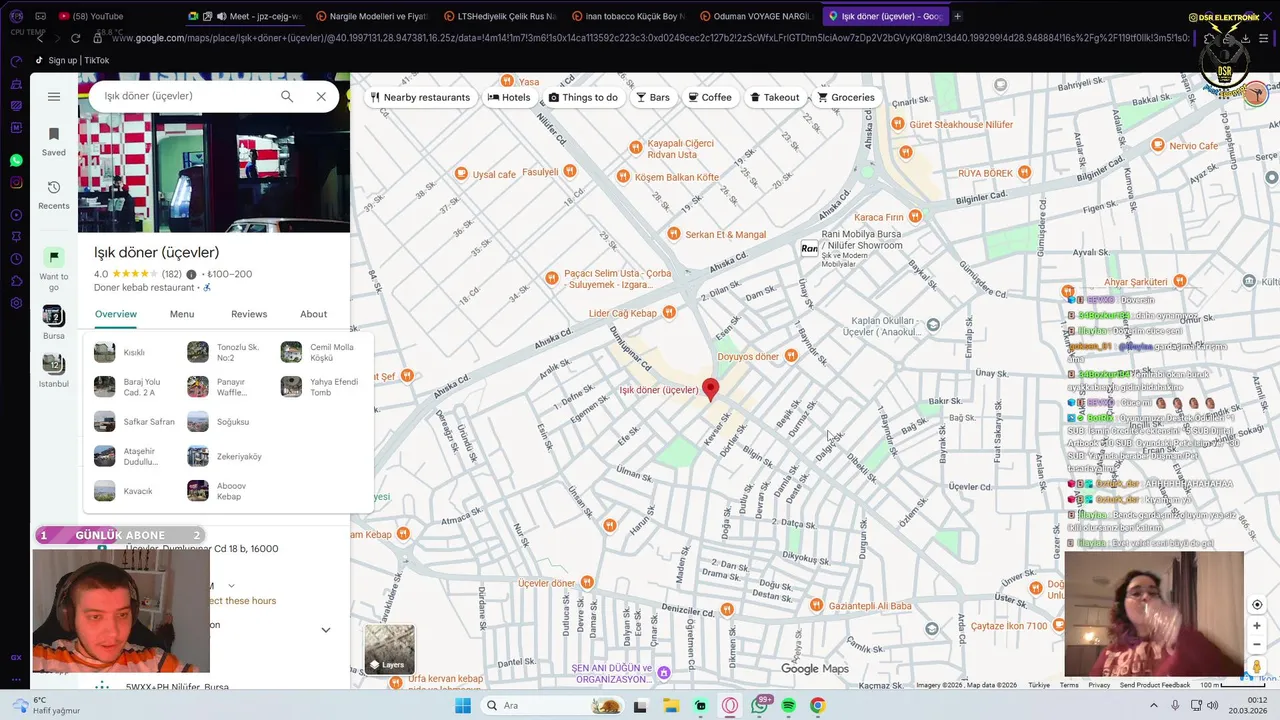Toggle the Layers satellite thumbnail

389,649
